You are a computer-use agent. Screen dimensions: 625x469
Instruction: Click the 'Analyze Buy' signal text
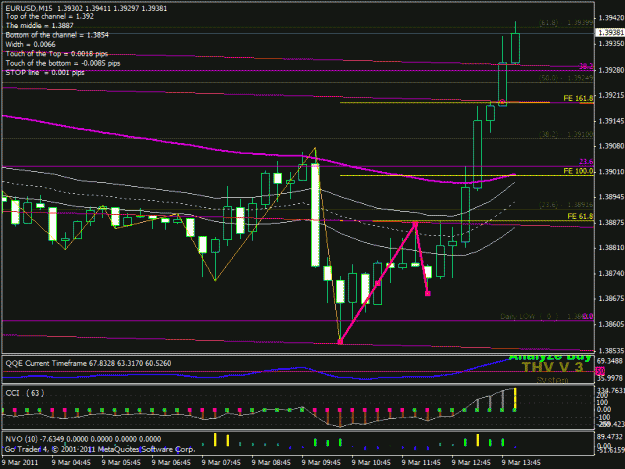(x=550, y=357)
